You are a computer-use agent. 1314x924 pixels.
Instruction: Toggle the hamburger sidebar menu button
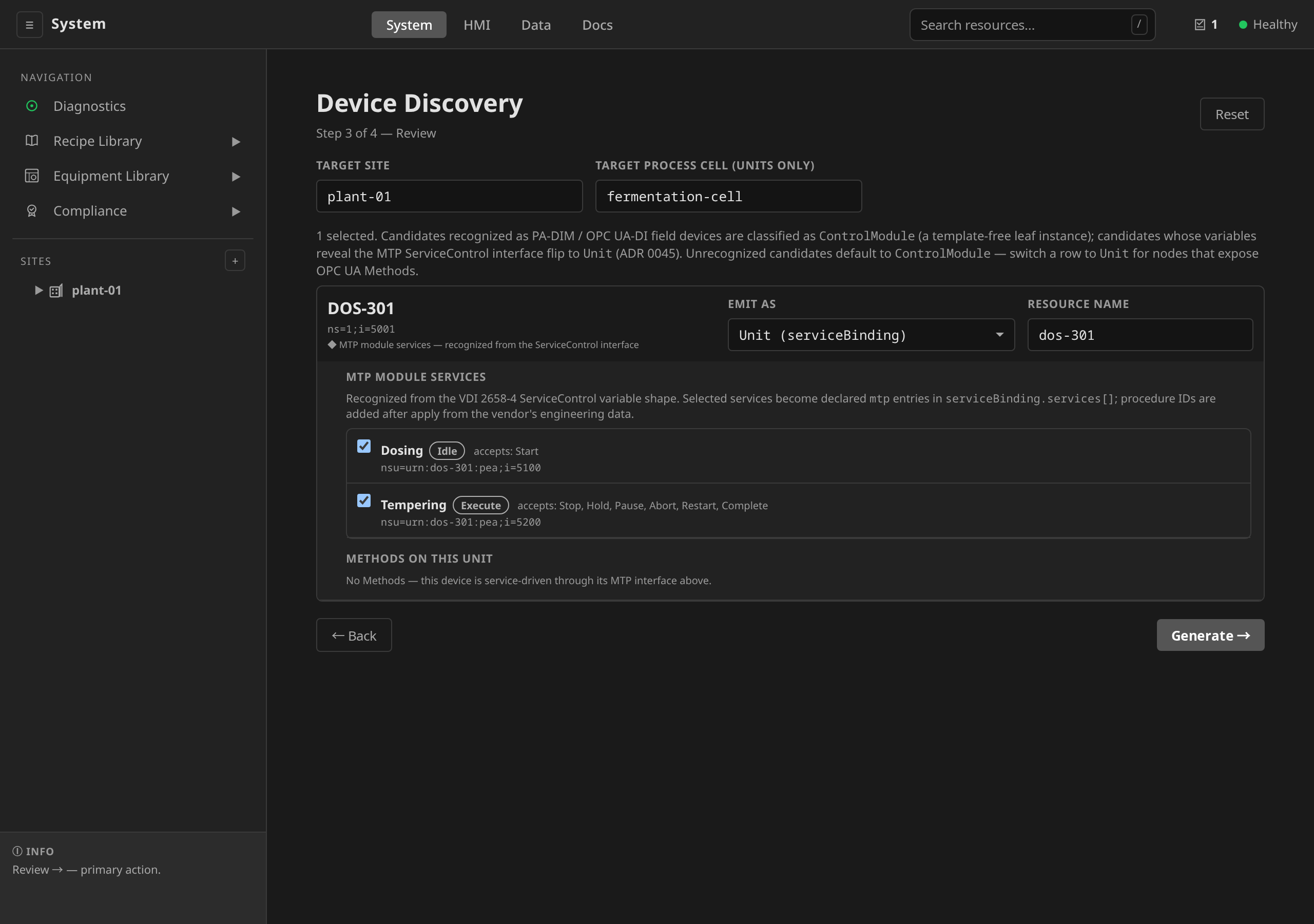point(29,25)
